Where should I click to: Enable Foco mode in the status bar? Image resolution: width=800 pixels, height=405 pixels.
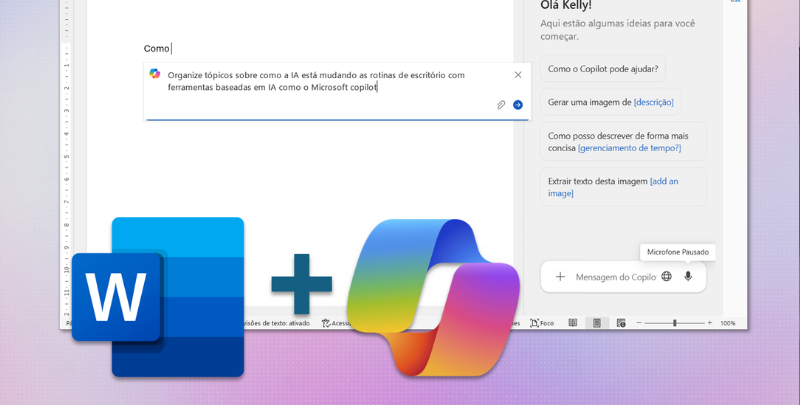(x=542, y=323)
